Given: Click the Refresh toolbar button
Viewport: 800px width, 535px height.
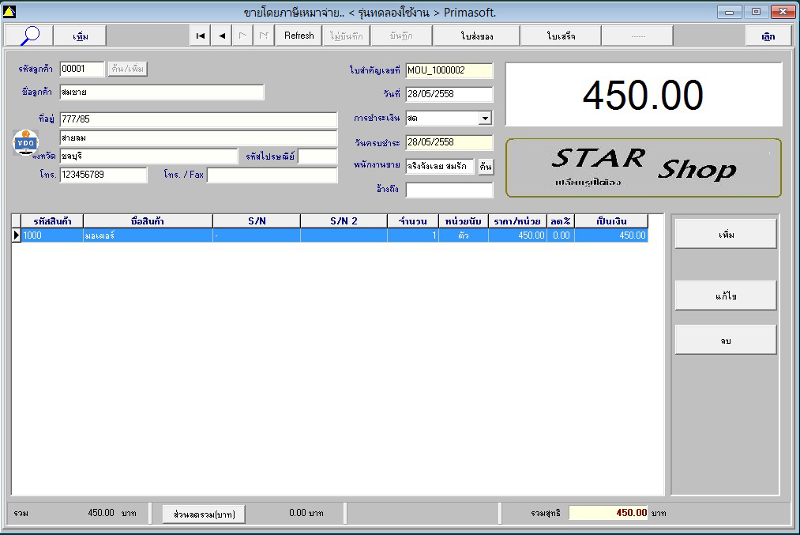Looking at the screenshot, I should (299, 36).
